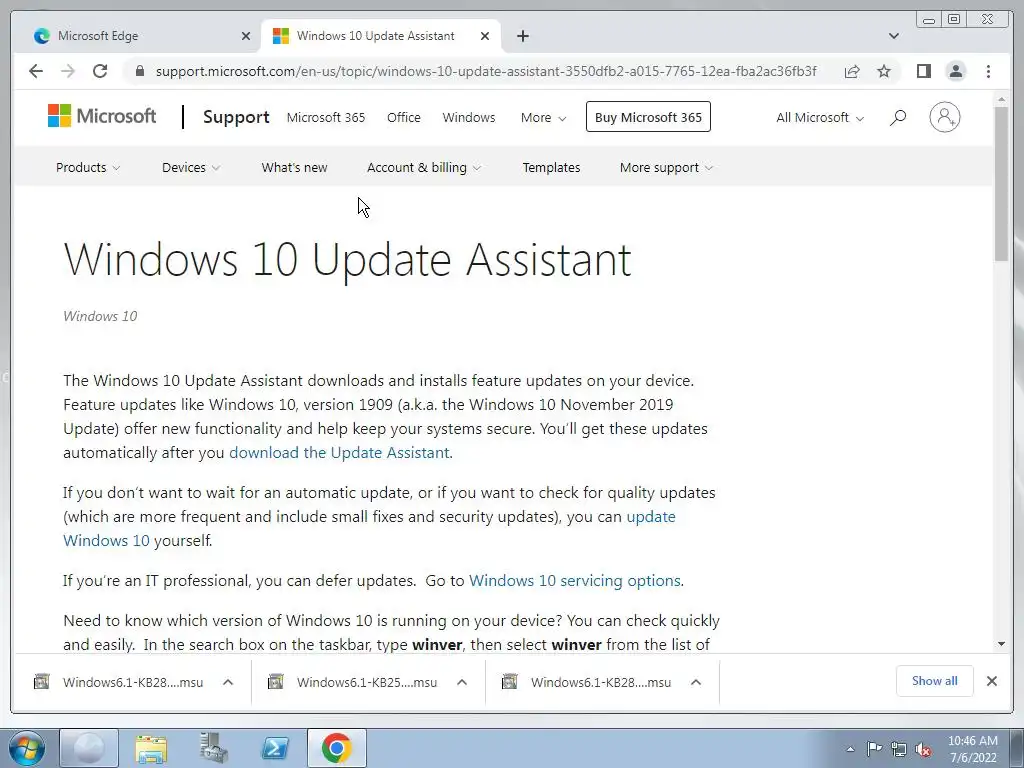The image size is (1024, 768).
Task: Click the Support header link
Action: 236,117
